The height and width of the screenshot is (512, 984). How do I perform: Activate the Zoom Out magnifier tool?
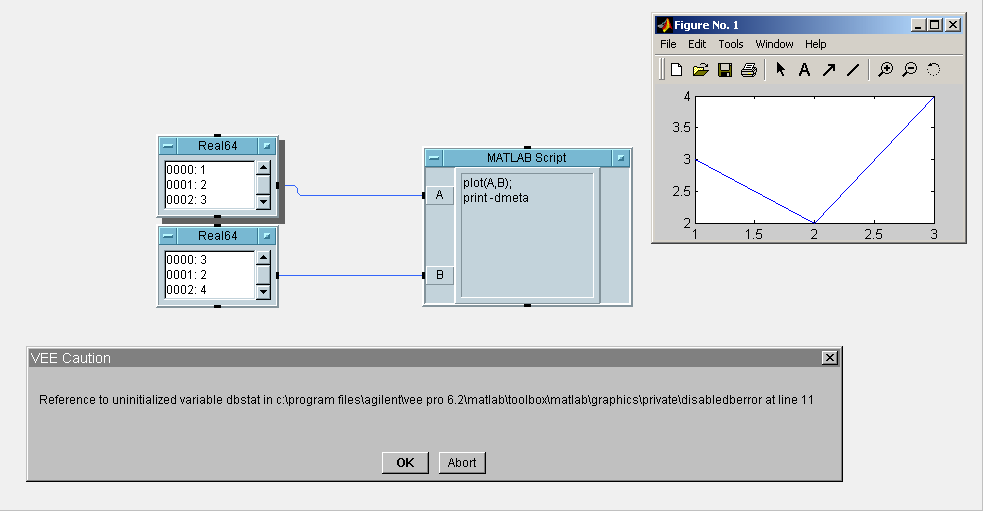tap(909, 70)
